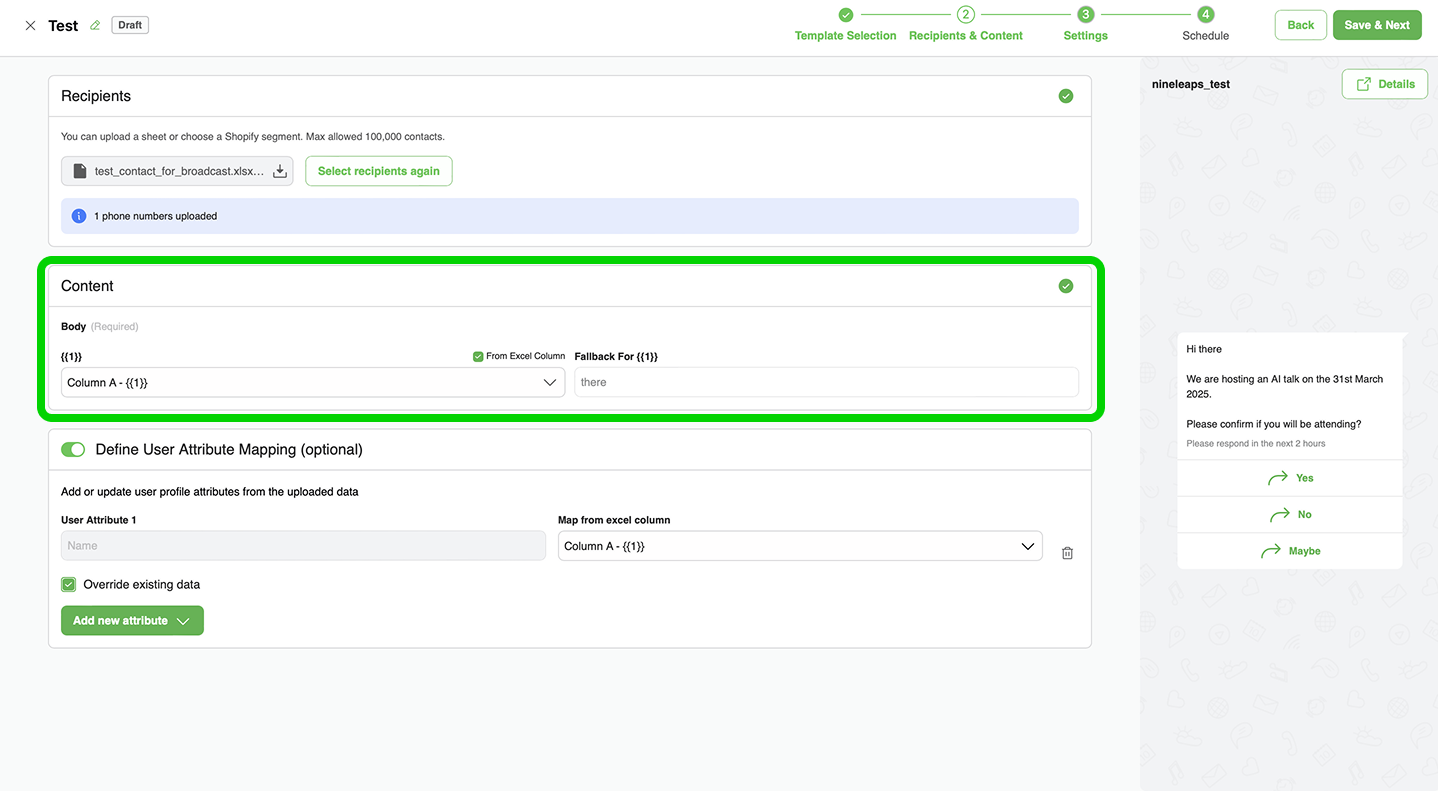This screenshot has width=1438, height=791.
Task: Click the Fallback For {{1}} input field
Action: coord(826,383)
